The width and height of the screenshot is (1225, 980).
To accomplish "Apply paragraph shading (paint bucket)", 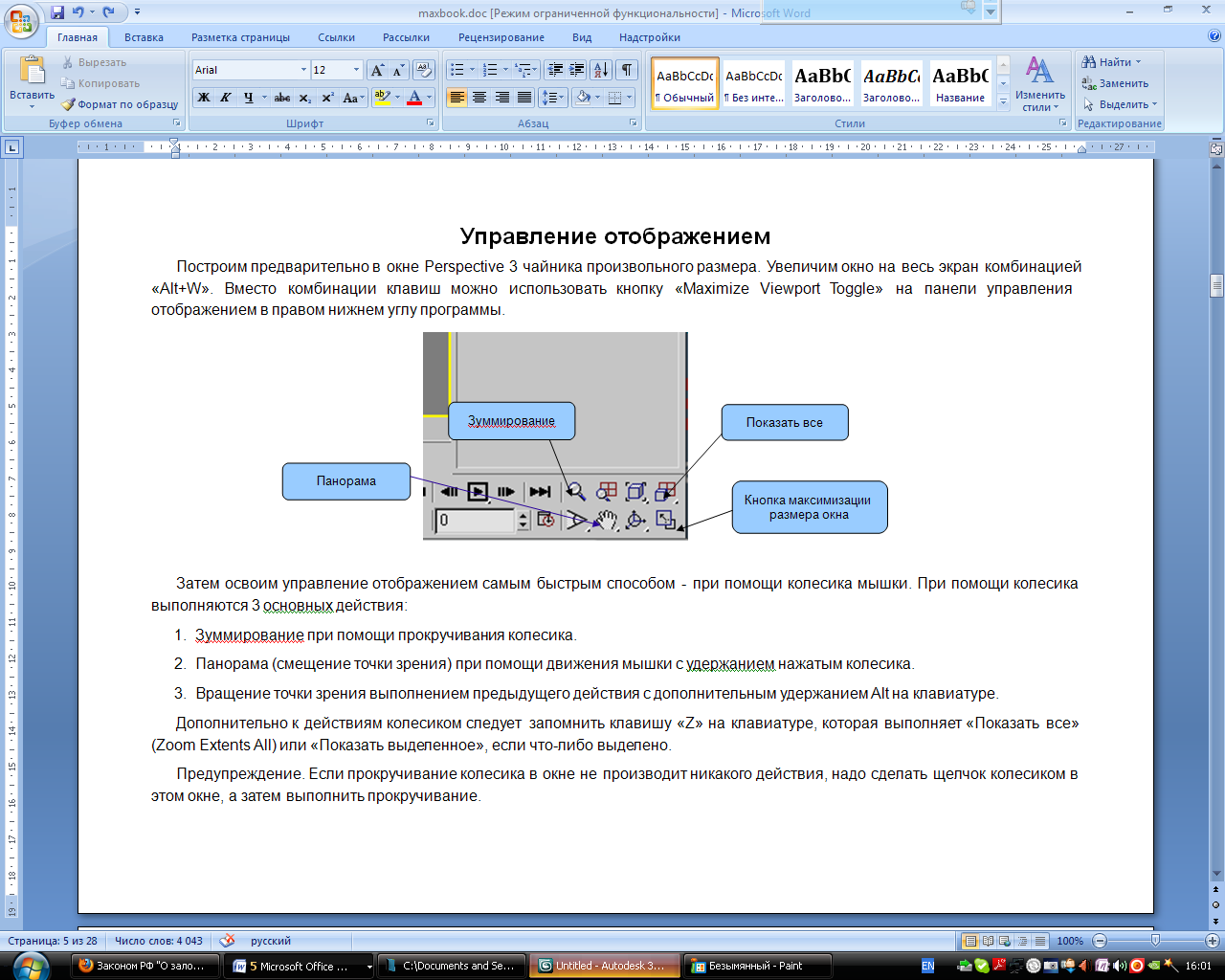I will coord(583,98).
